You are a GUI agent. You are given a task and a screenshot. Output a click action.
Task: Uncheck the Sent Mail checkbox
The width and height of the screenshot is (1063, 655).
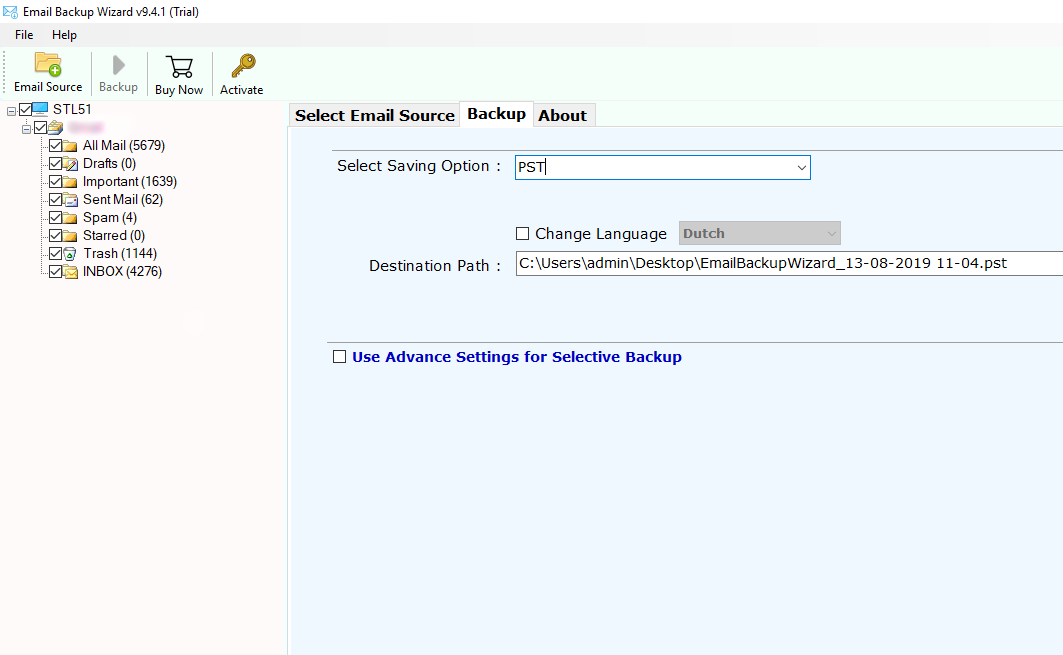(x=56, y=199)
